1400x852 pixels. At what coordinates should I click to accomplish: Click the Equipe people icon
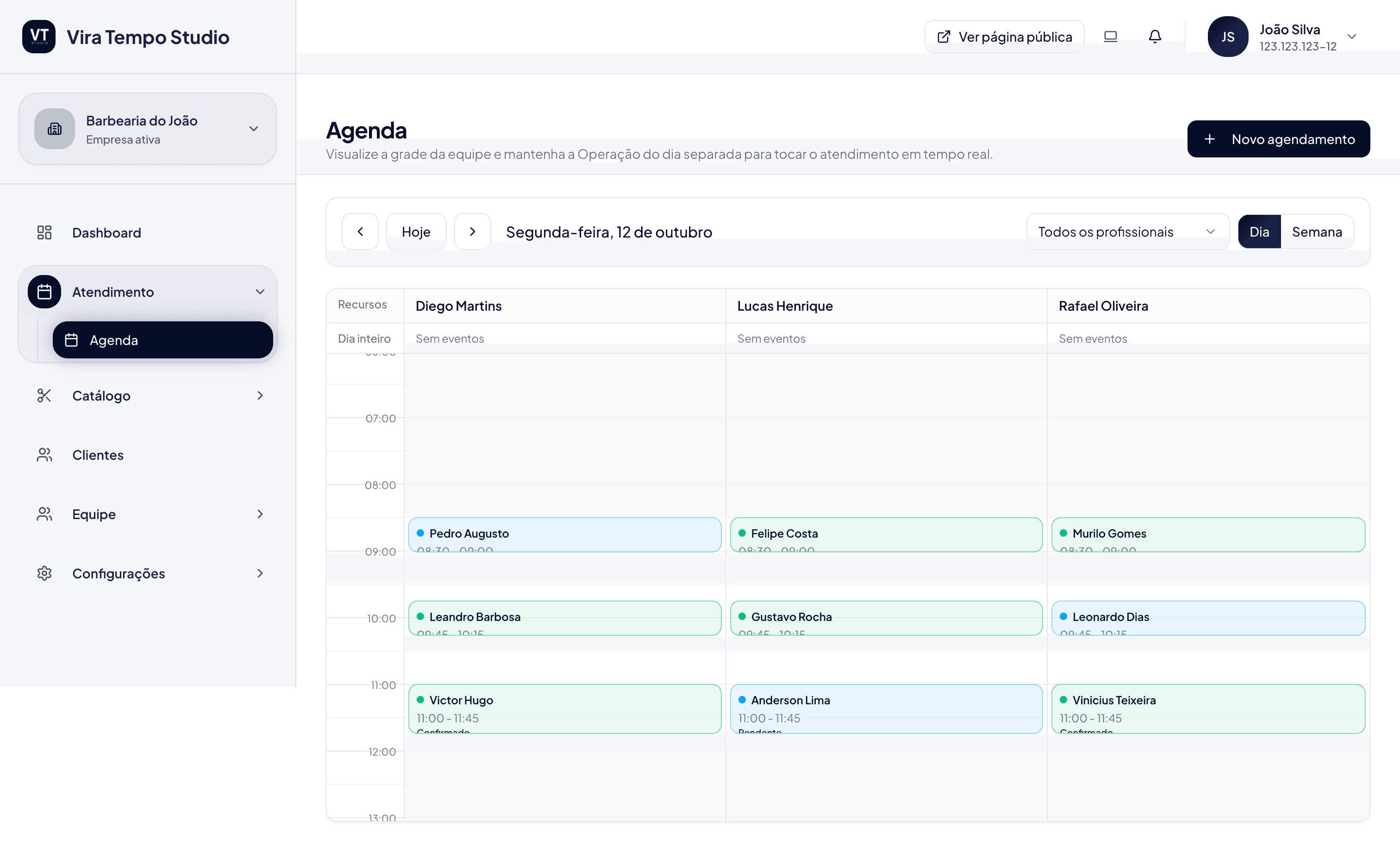44,514
